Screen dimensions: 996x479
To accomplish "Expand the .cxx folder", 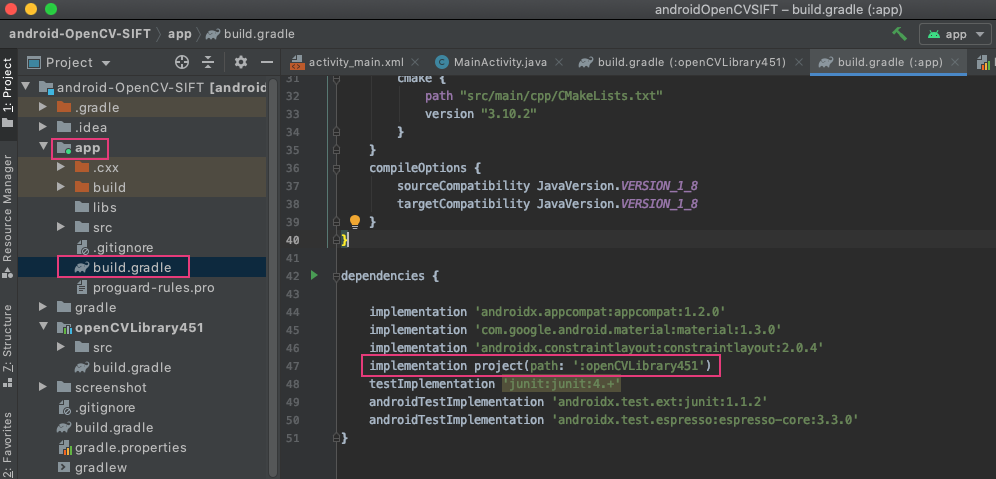I will point(61,168).
